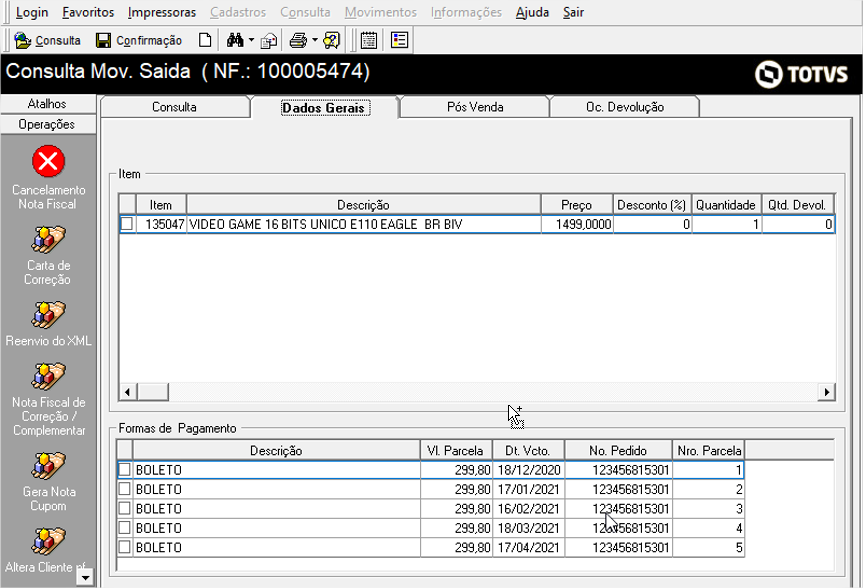The height and width of the screenshot is (588, 863).
Task: Check the item 135047 row checkbox
Action: click(x=127, y=224)
